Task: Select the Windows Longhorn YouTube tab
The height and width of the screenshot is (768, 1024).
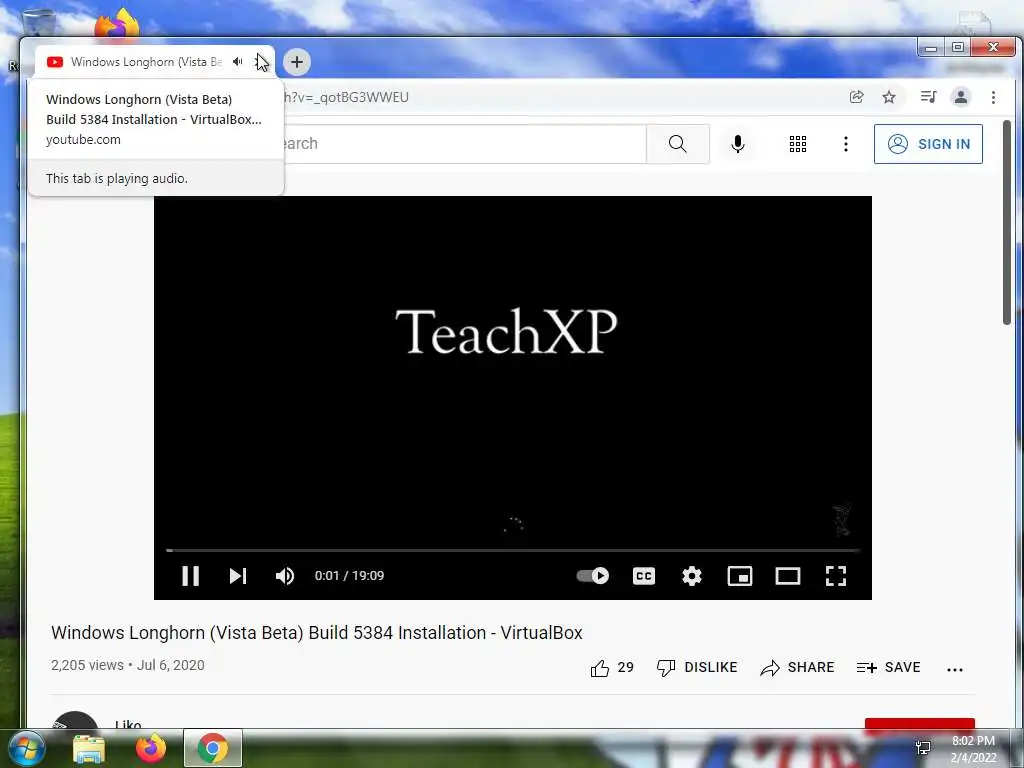Action: [146, 62]
